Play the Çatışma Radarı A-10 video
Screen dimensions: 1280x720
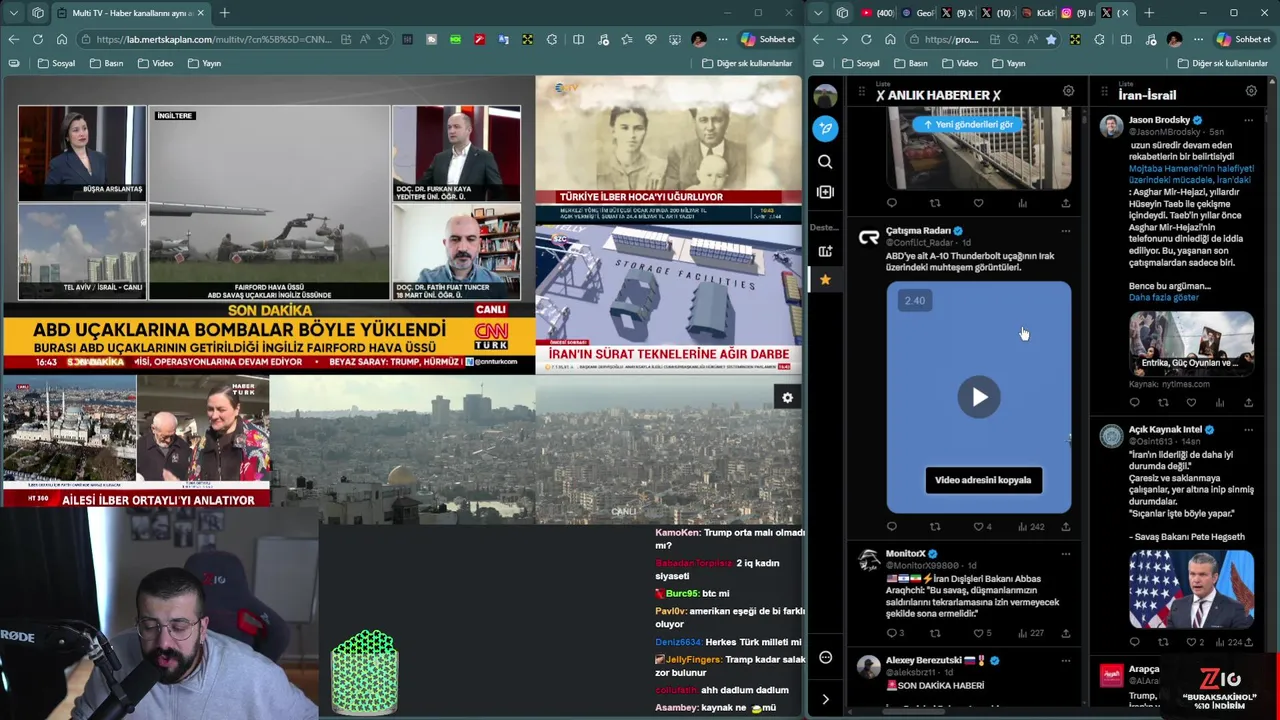point(979,397)
